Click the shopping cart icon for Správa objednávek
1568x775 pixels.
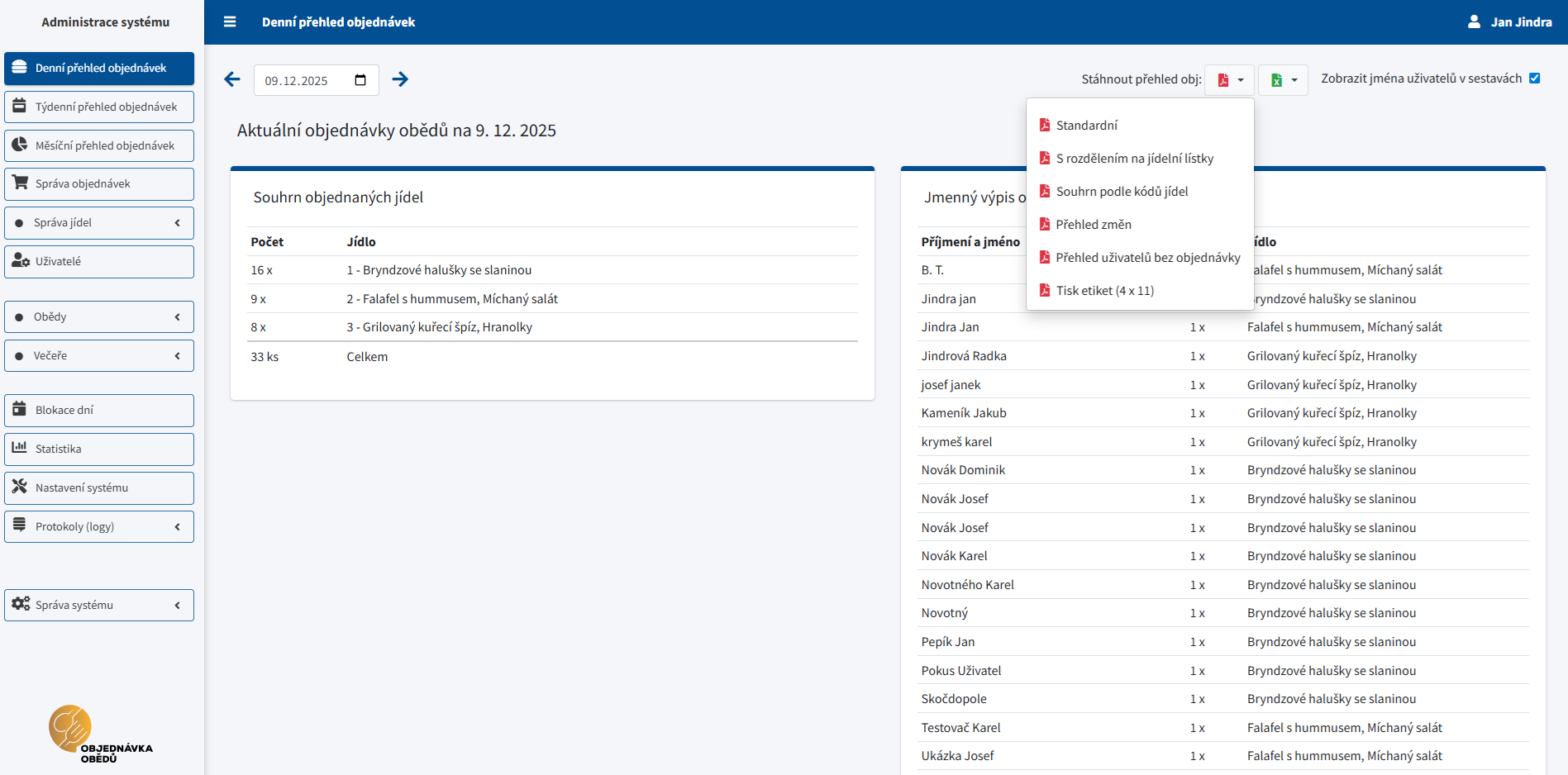click(x=20, y=183)
